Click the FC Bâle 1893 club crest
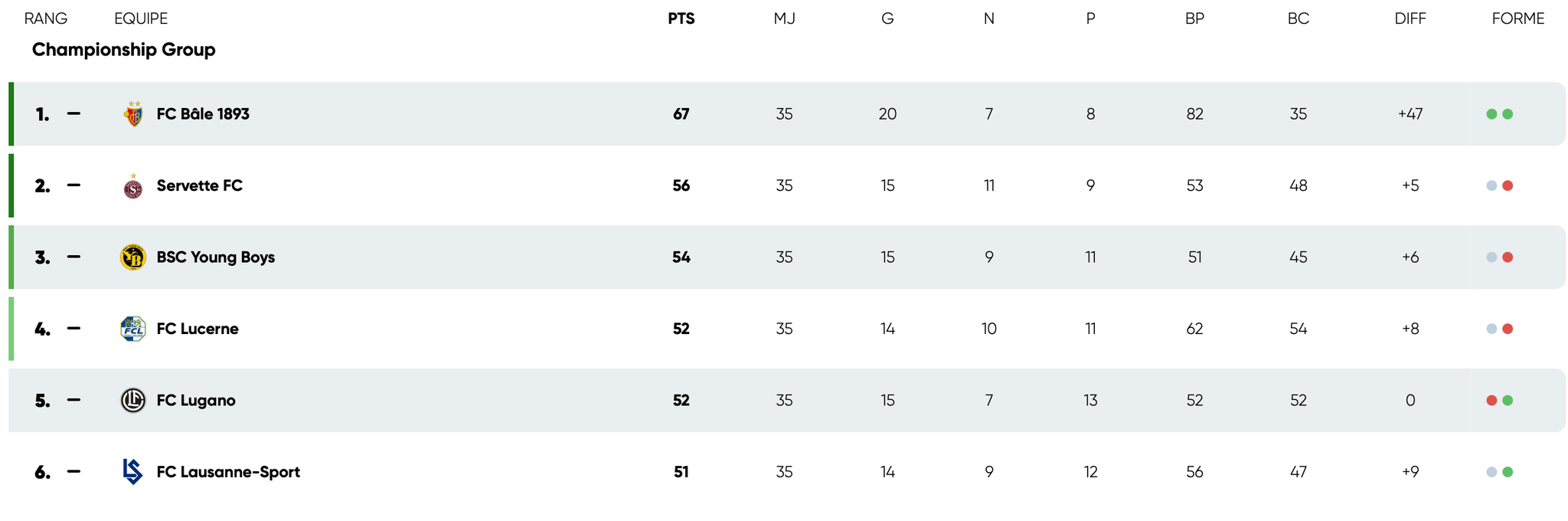 (132, 113)
